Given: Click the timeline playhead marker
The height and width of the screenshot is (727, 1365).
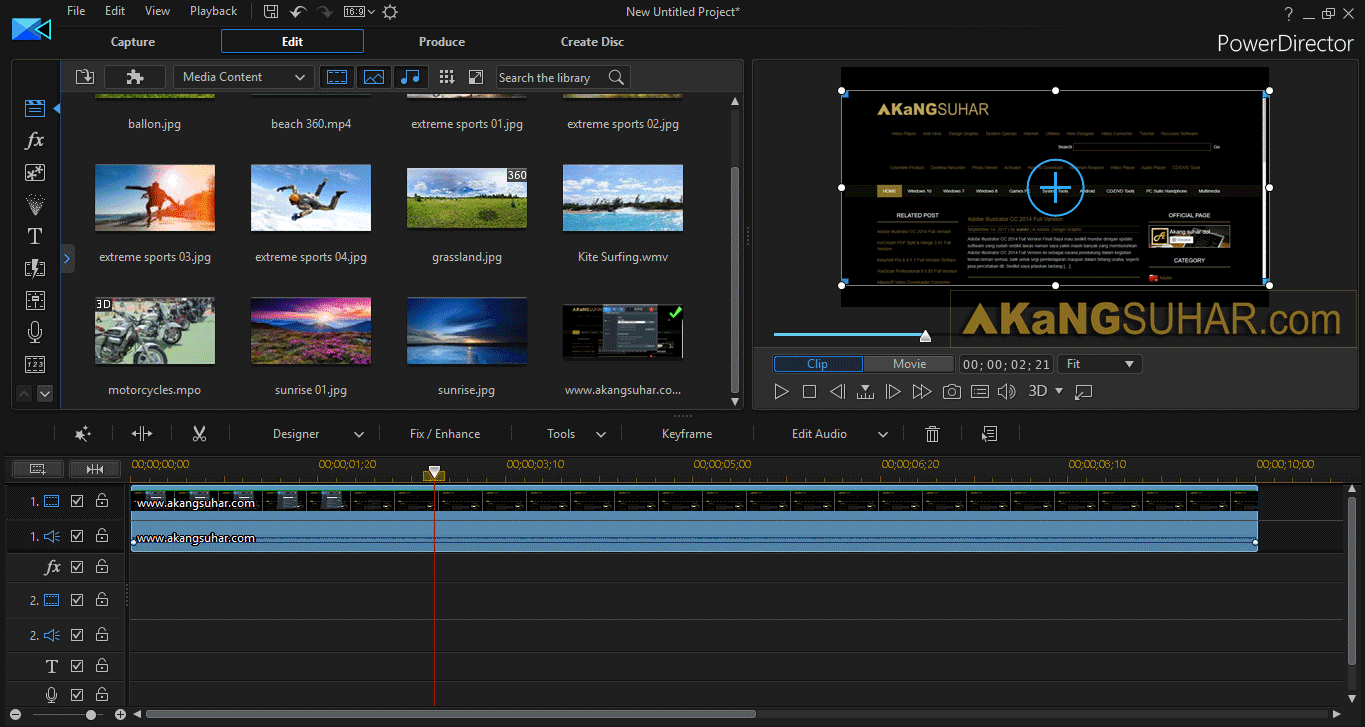Looking at the screenshot, I should coord(434,472).
